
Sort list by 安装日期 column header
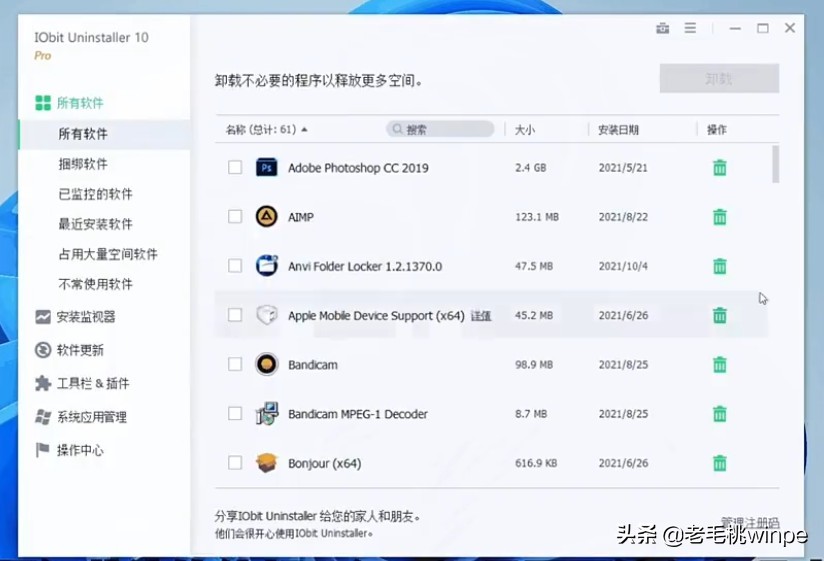click(619, 130)
